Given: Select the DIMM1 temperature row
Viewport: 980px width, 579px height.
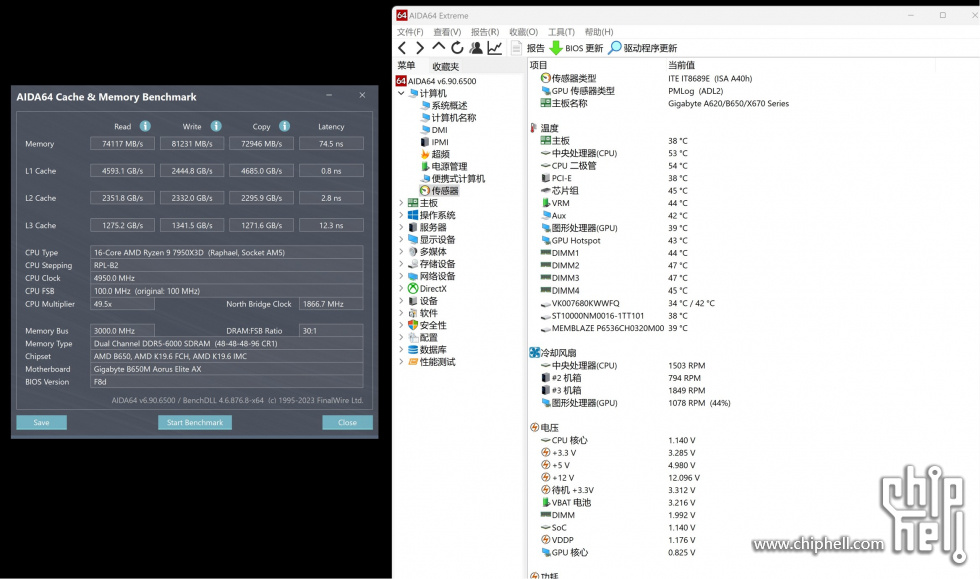Looking at the screenshot, I should (x=615, y=253).
